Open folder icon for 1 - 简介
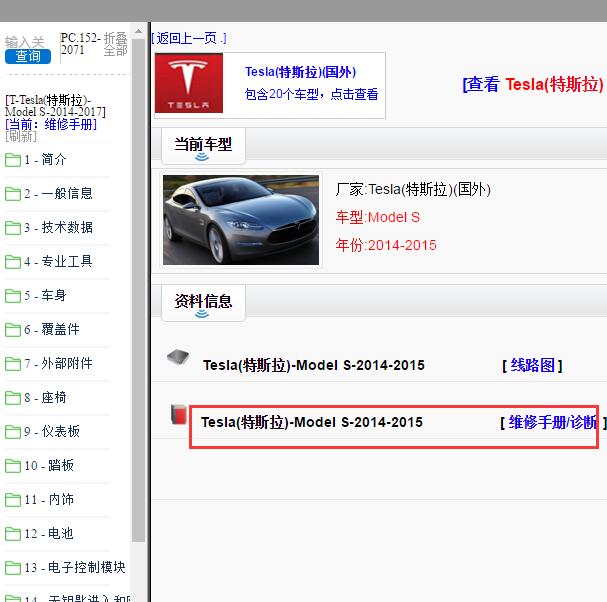Image resolution: width=607 pixels, height=602 pixels. [13, 160]
